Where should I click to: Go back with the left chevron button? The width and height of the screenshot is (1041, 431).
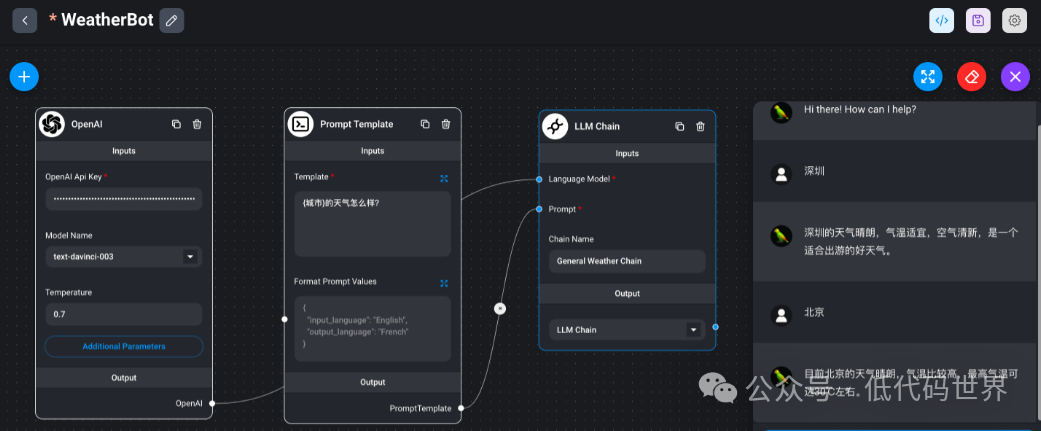25,21
